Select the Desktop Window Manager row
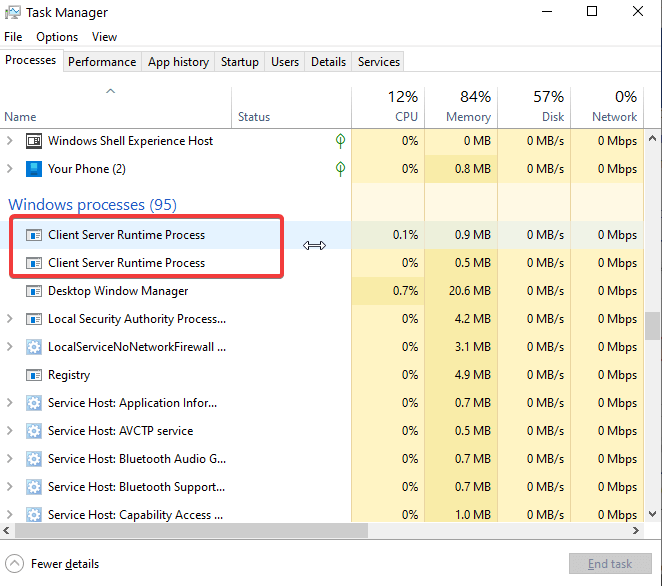 pos(322,291)
